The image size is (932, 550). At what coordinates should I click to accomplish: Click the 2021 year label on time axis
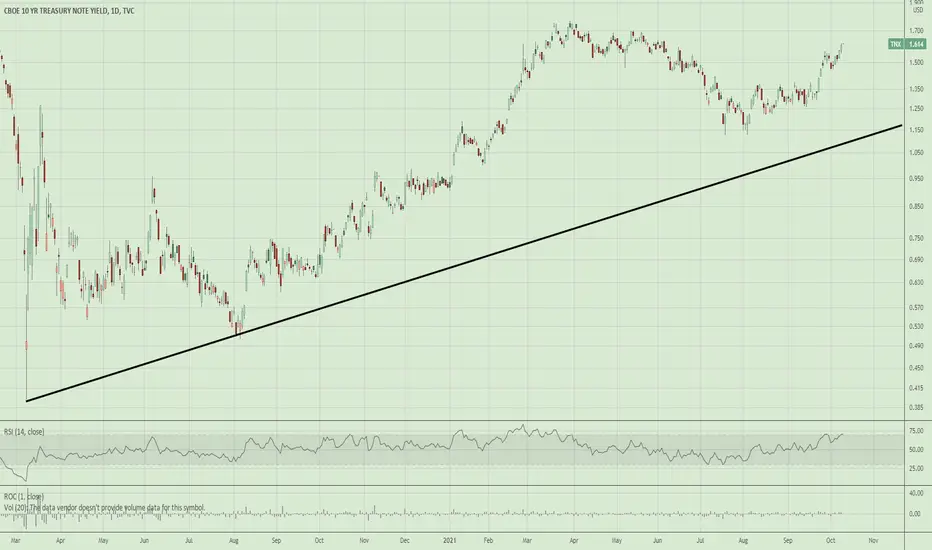[x=450, y=540]
